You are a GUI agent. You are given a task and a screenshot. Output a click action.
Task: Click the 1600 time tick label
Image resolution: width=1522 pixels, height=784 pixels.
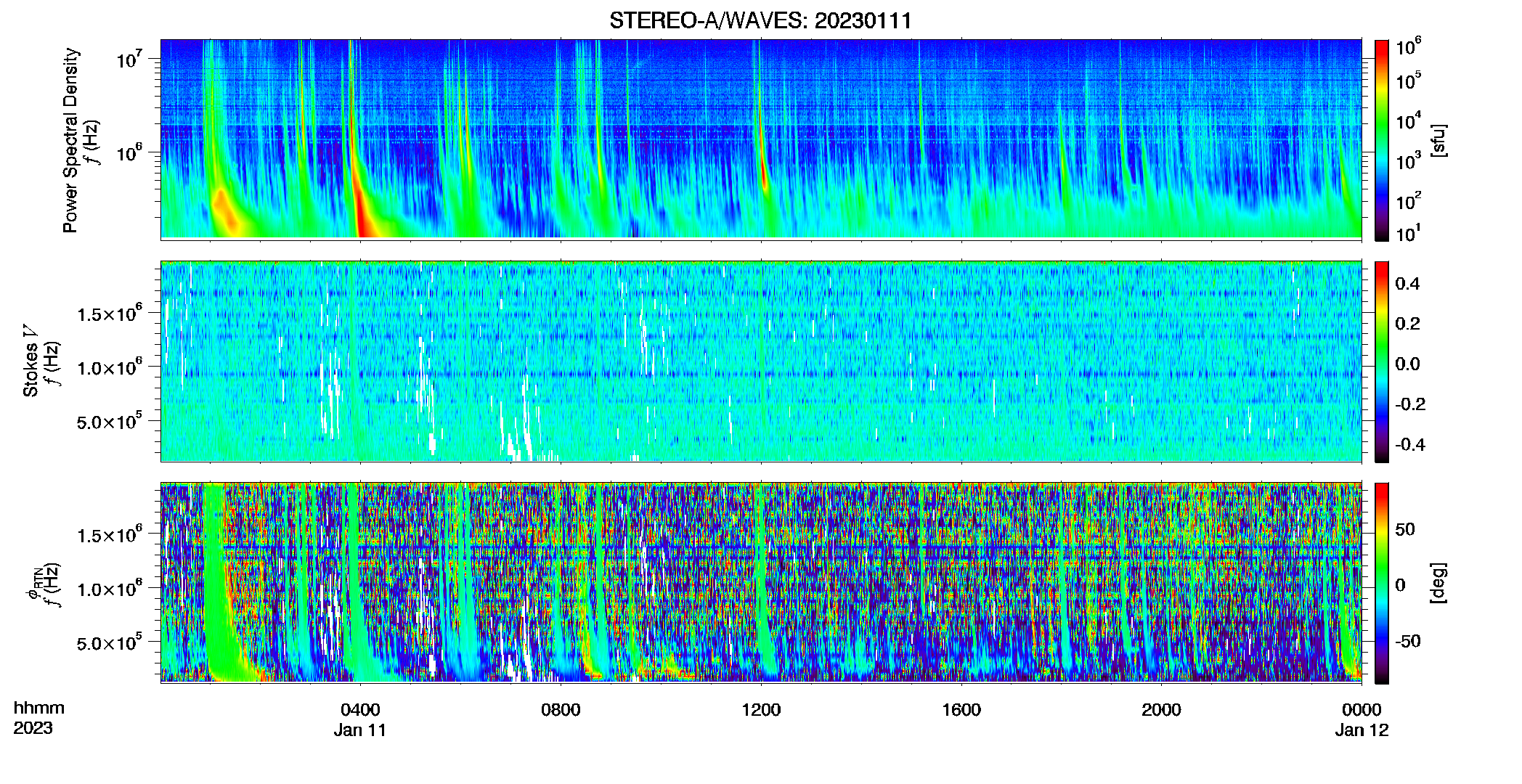point(961,709)
